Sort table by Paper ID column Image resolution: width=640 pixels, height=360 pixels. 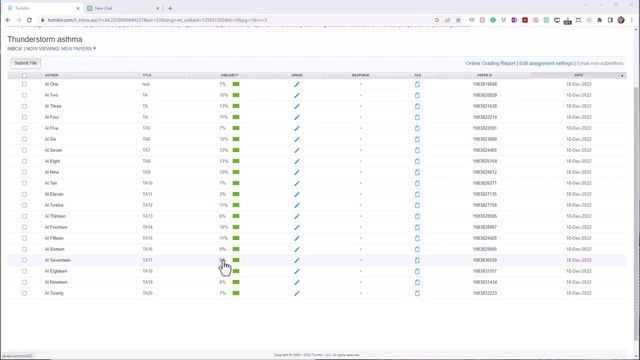coord(484,75)
